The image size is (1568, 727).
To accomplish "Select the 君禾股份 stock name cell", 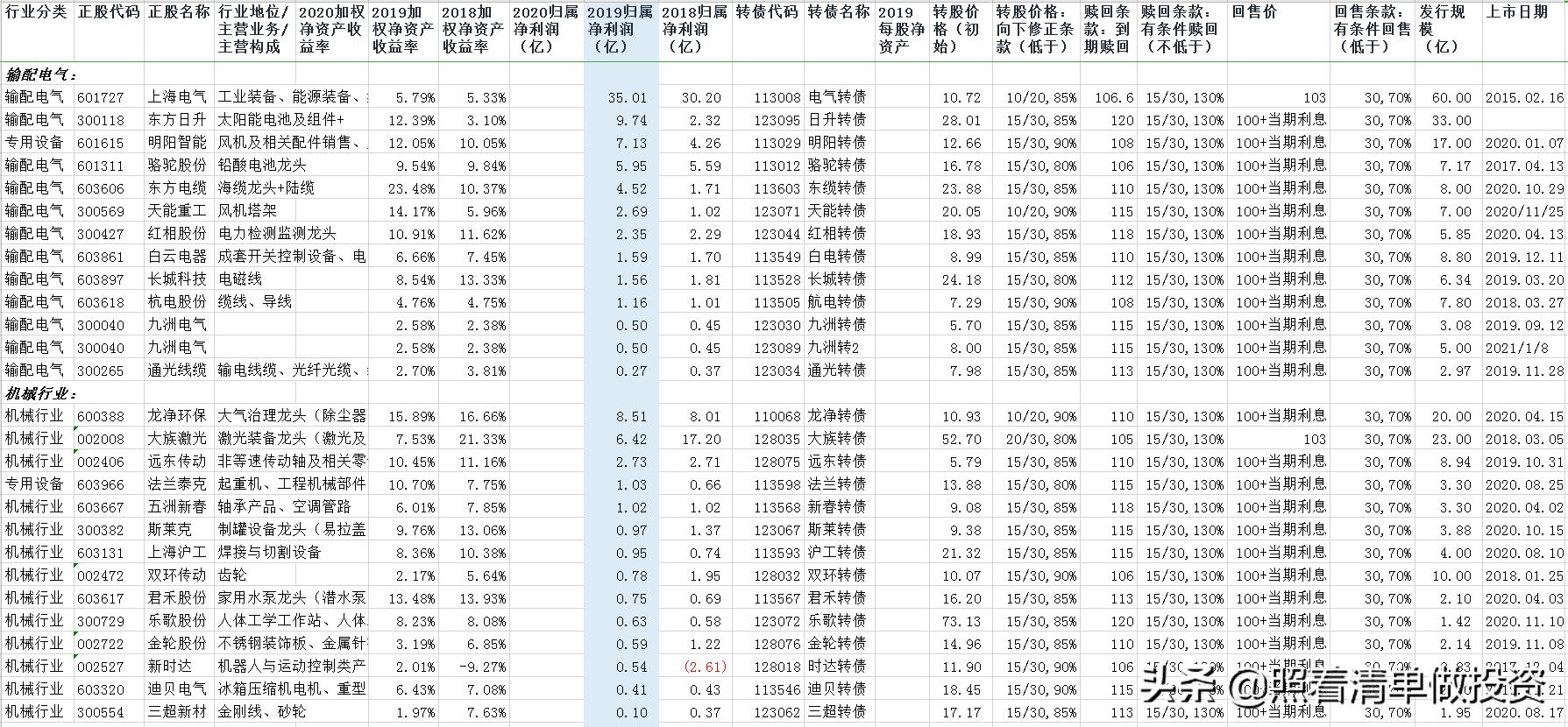I will (x=177, y=598).
